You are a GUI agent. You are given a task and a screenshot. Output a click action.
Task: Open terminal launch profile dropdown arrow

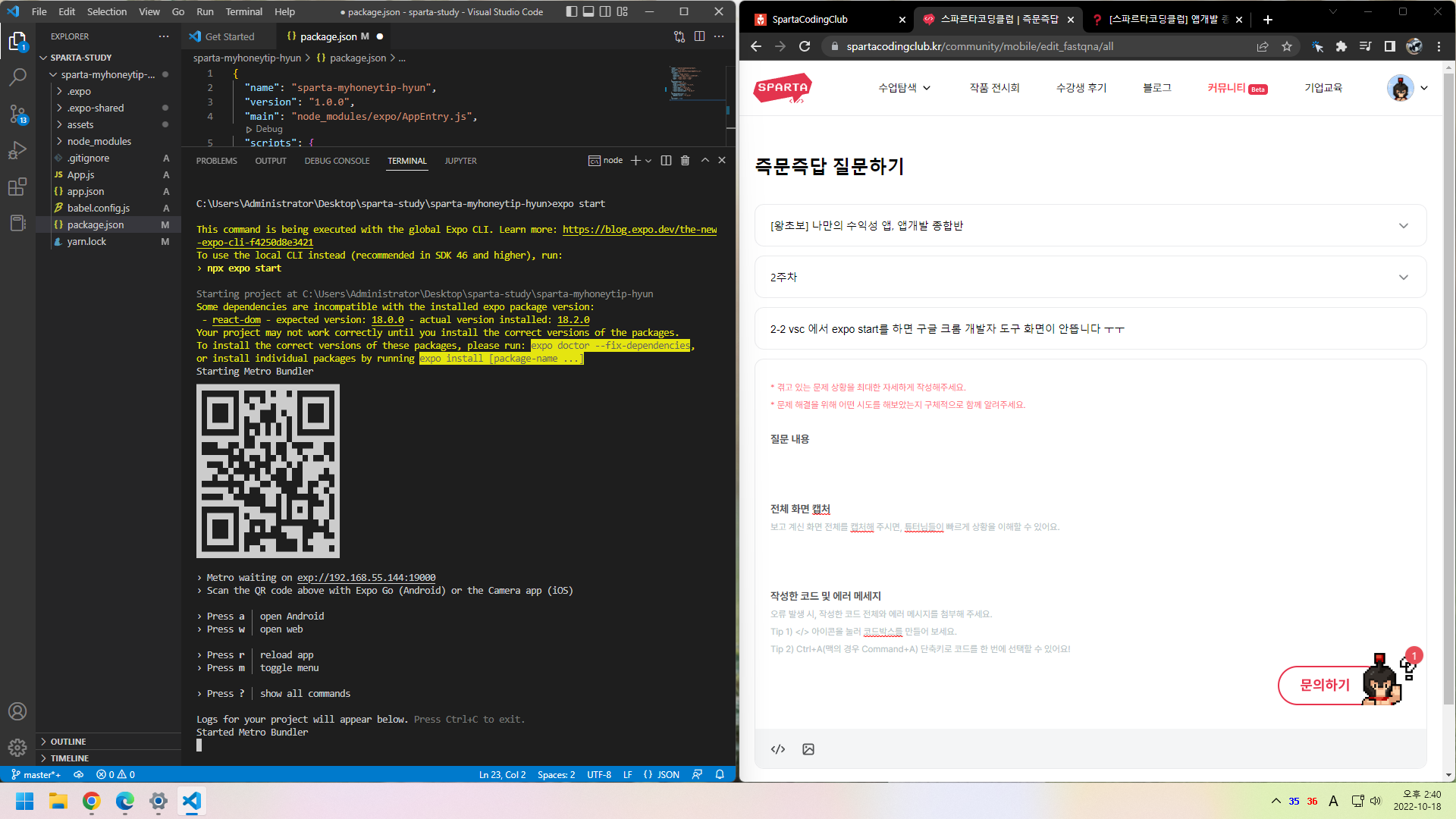[x=648, y=161]
